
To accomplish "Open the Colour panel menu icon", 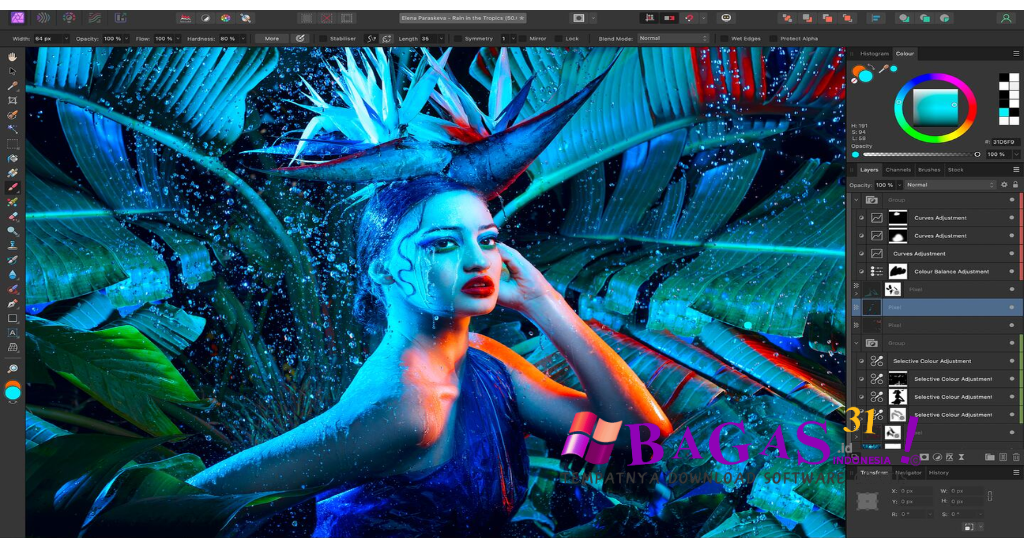I will (x=1016, y=54).
